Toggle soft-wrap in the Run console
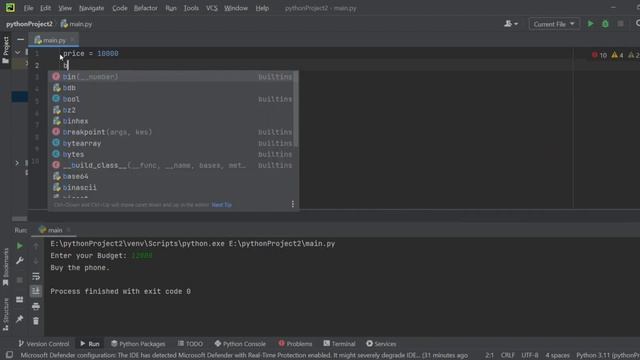Screen dimensions: 640x360 (36, 276)
